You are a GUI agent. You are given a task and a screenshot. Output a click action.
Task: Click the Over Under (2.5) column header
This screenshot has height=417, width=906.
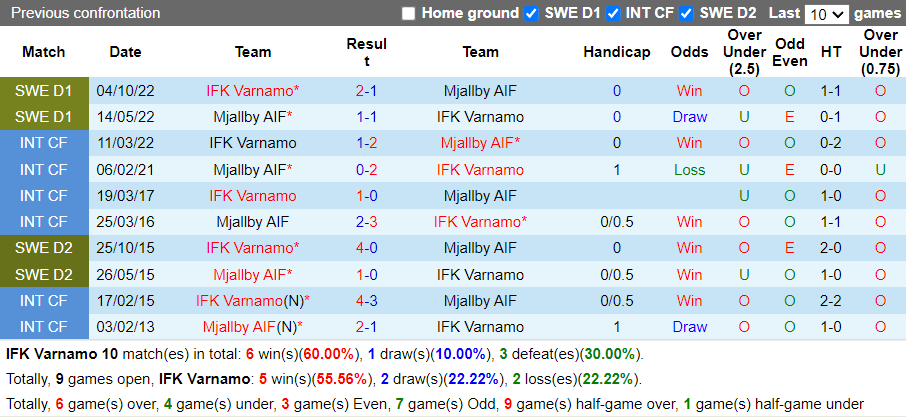[744, 52]
